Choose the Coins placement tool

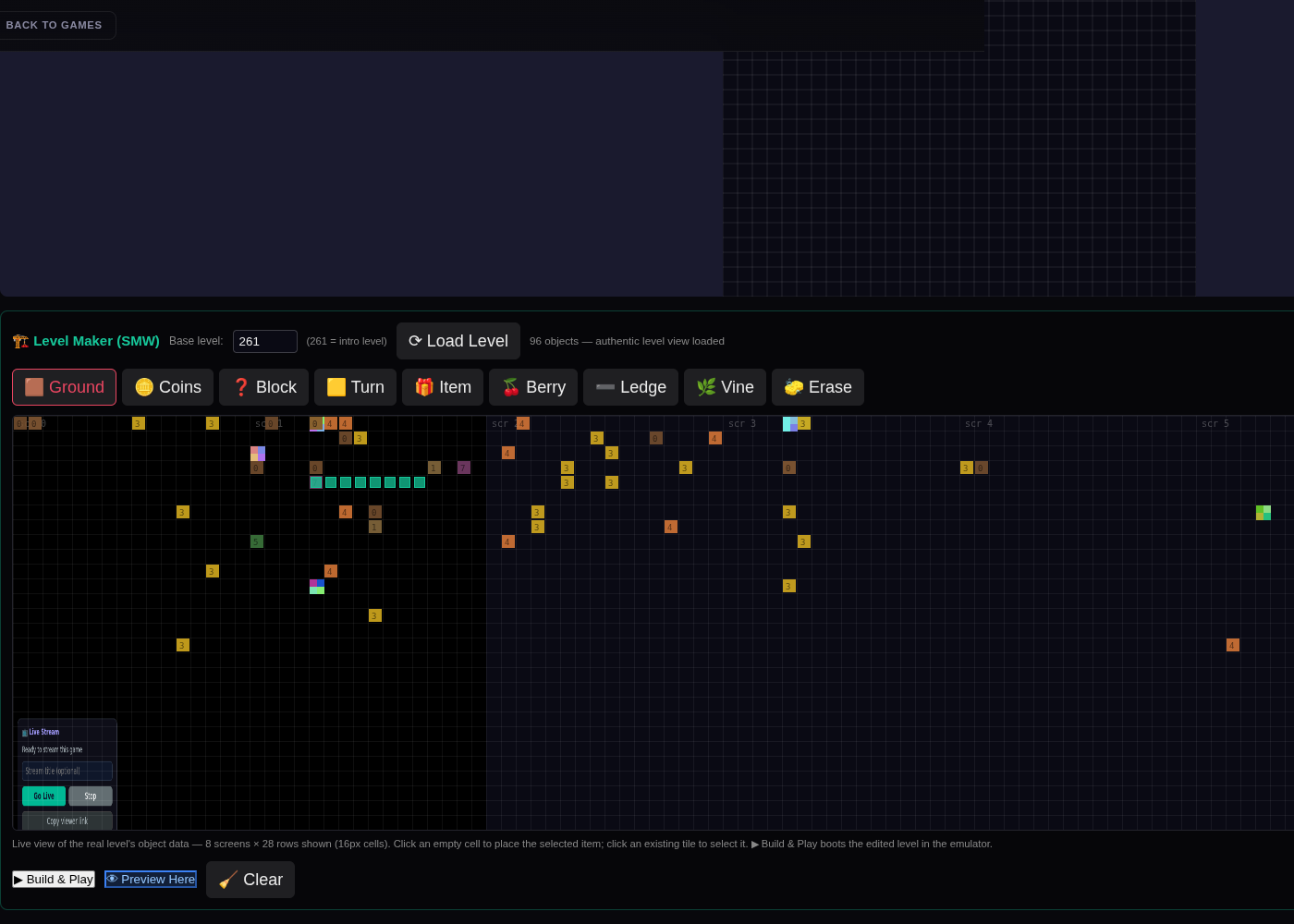[x=167, y=387]
